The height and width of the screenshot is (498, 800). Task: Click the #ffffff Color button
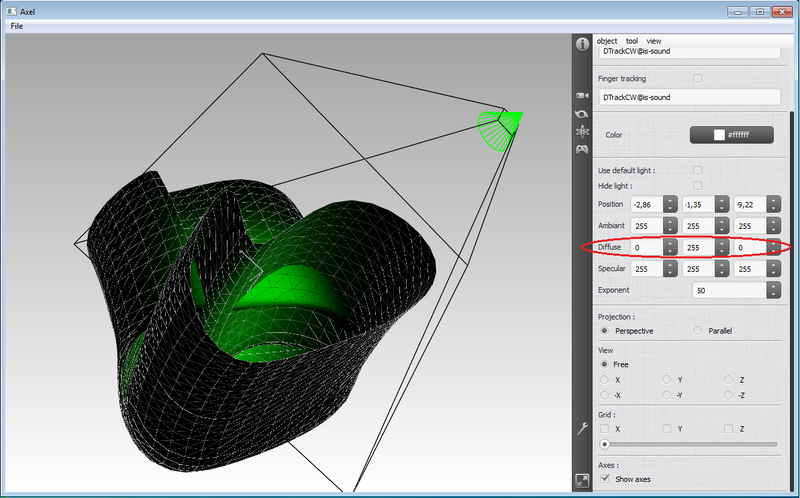733,134
